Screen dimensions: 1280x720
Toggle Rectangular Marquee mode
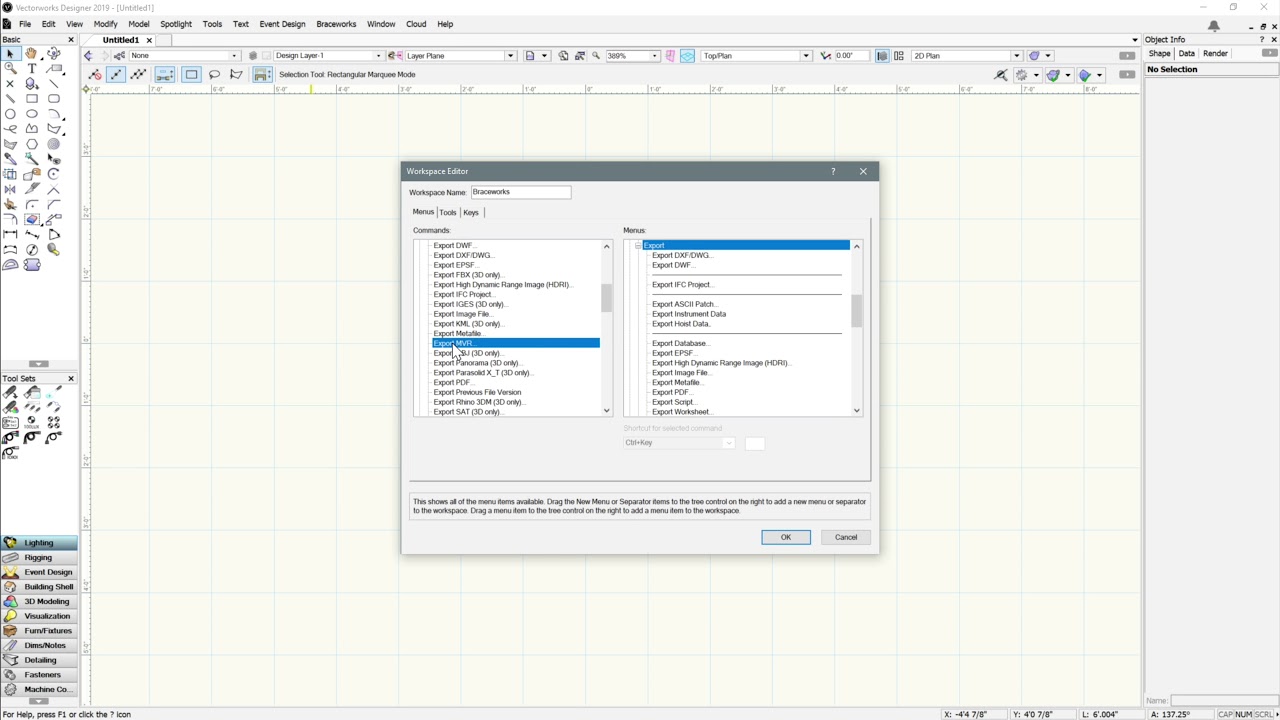tap(191, 74)
